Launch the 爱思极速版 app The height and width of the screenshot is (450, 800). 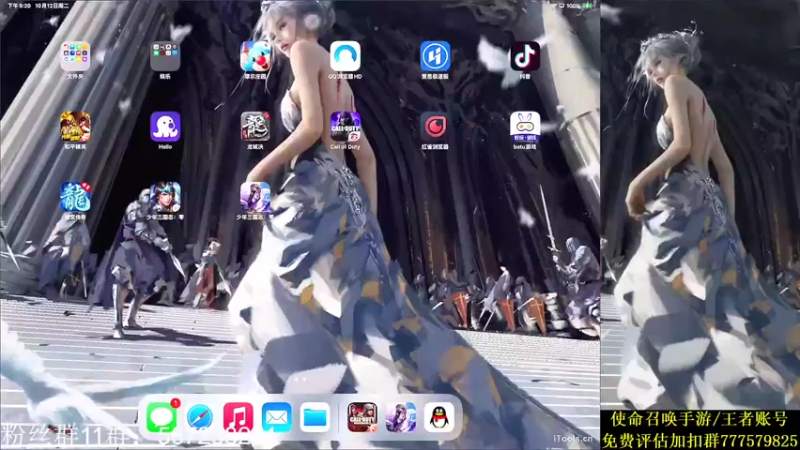pyautogui.click(x=435, y=56)
